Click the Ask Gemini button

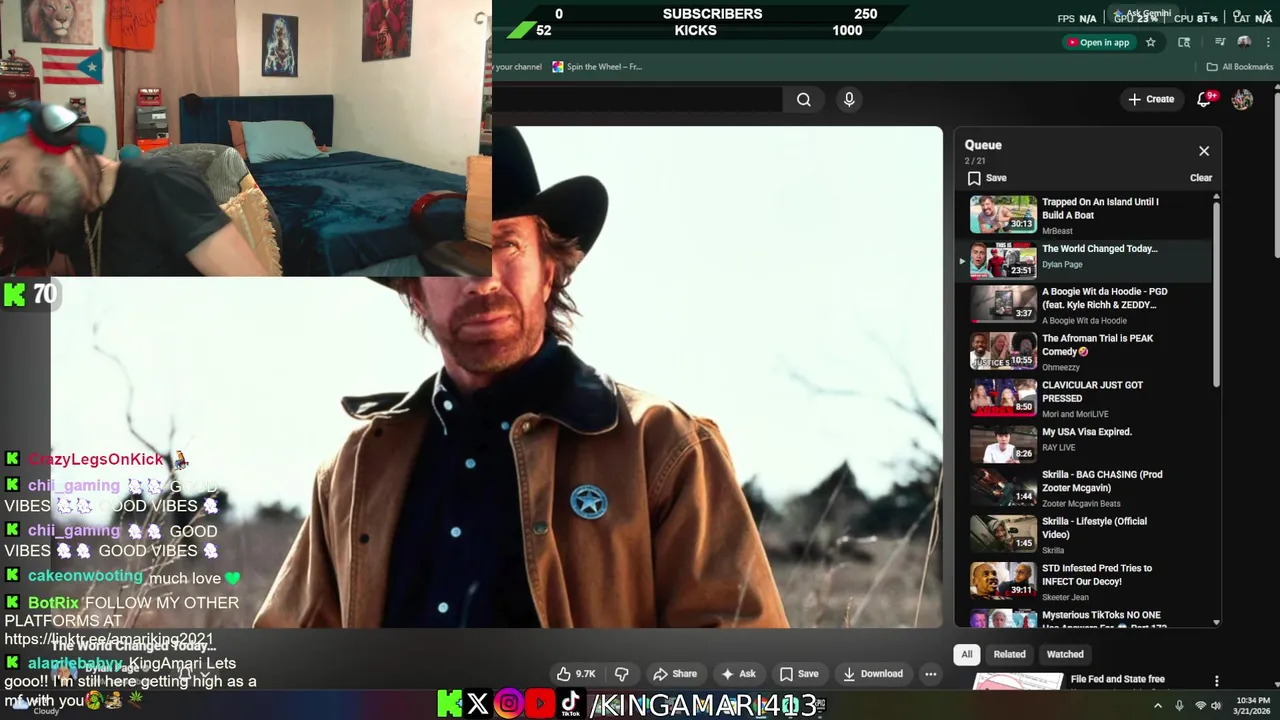tap(1143, 14)
